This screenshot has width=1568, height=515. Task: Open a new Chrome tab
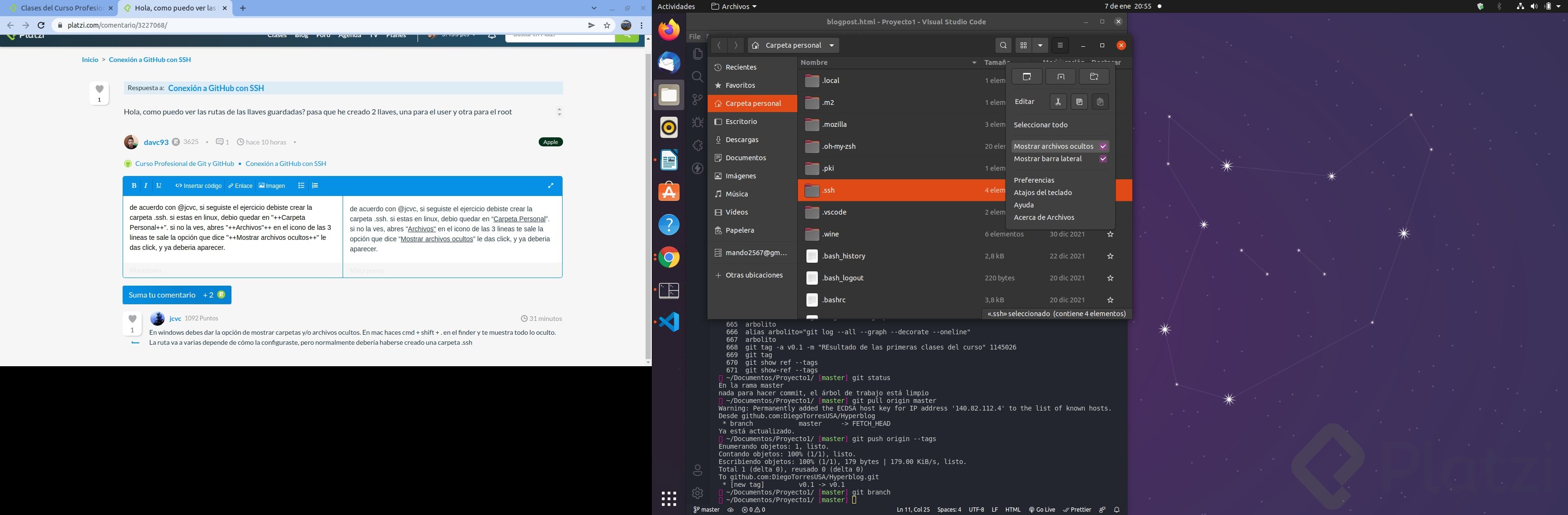pyautogui.click(x=243, y=9)
